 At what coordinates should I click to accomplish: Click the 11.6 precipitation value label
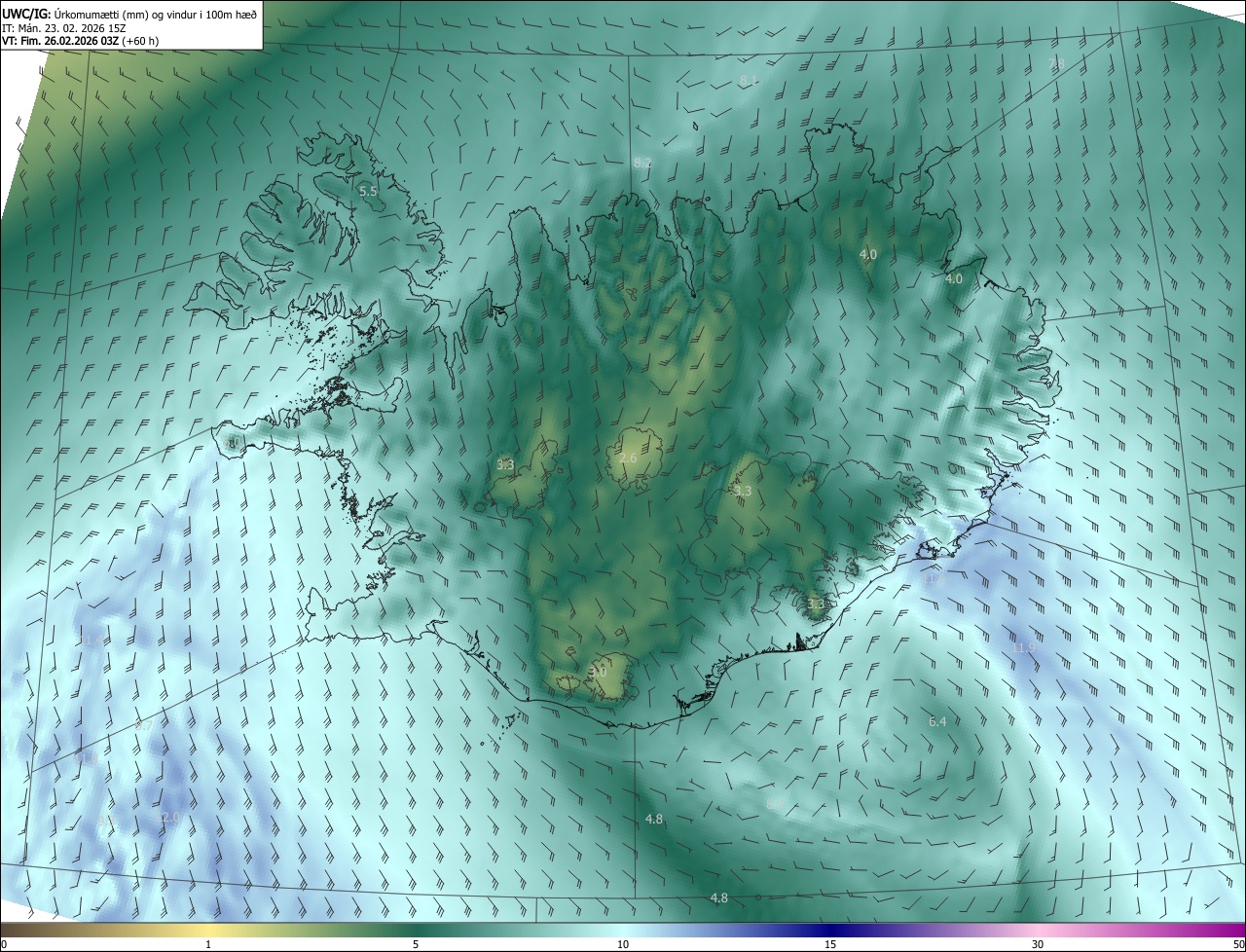click(934, 578)
